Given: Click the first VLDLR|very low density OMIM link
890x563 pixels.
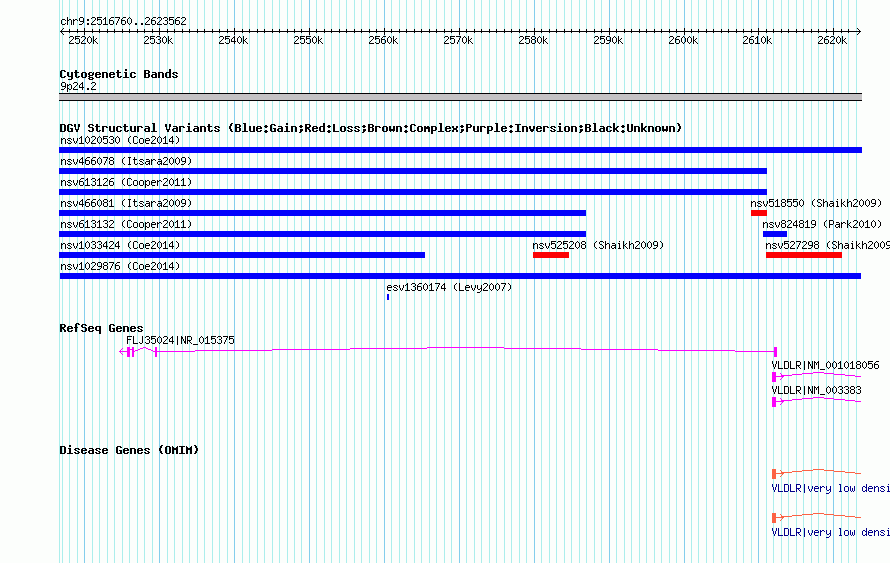Looking at the screenshot, I should 830,489.
